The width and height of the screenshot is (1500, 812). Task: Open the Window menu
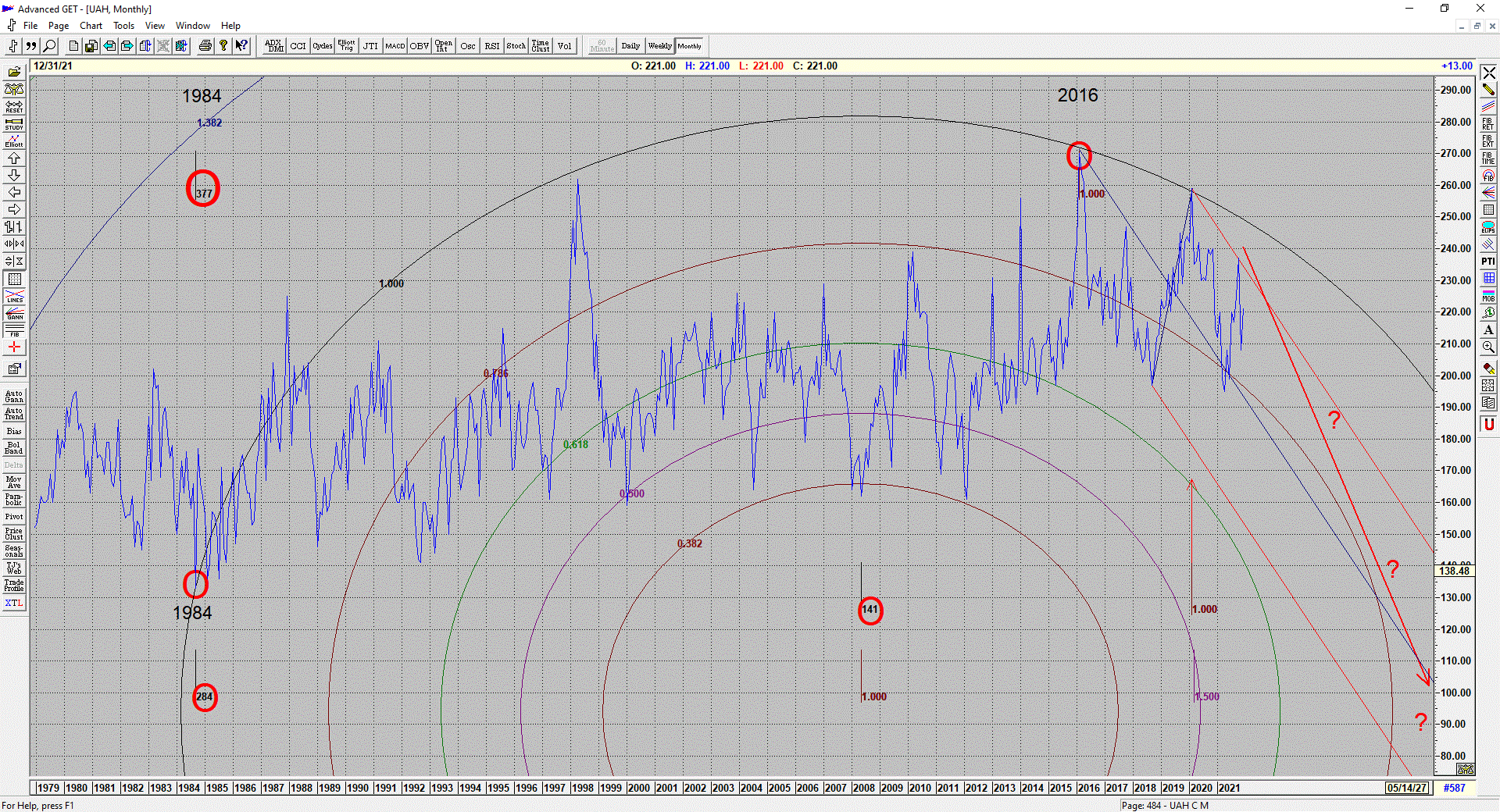(x=192, y=26)
